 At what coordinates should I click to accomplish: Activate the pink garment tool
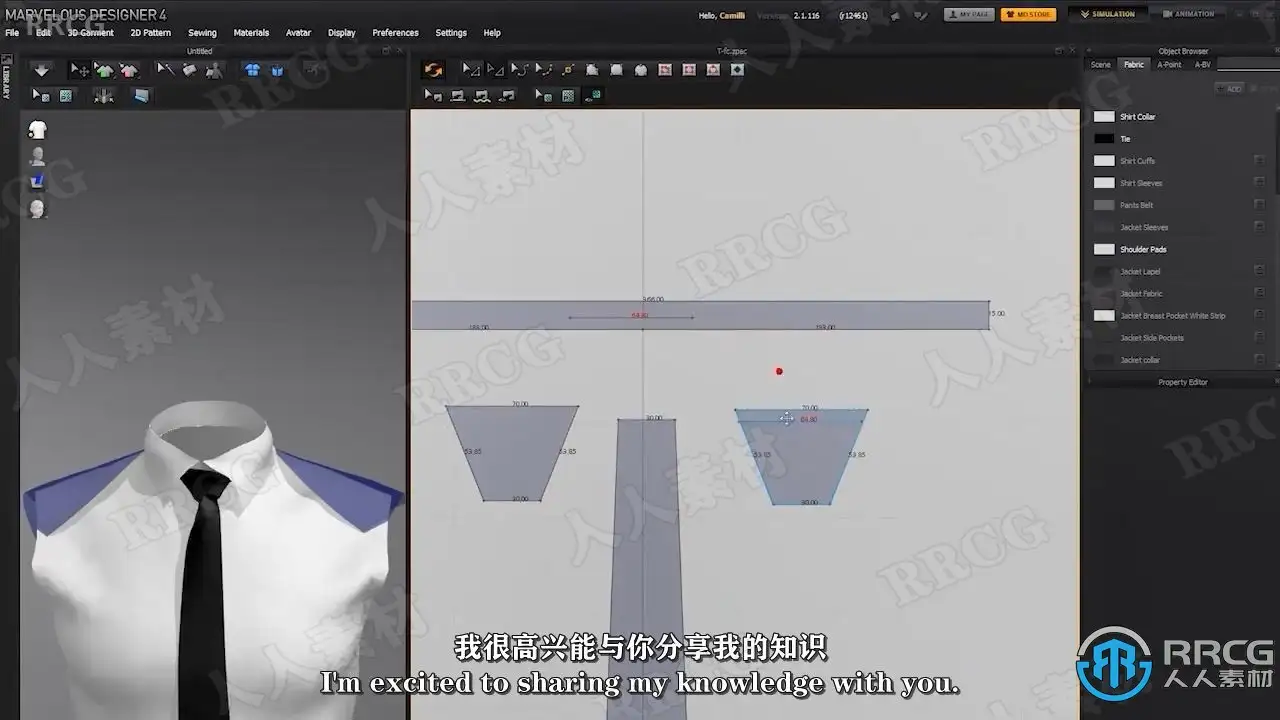tap(129, 70)
